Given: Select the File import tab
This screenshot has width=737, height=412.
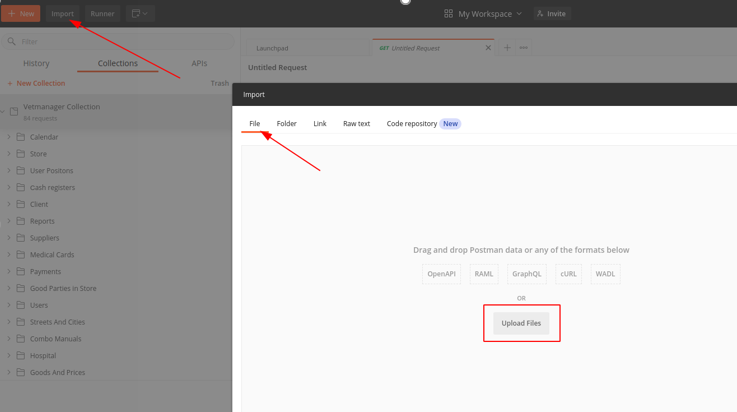Looking at the screenshot, I should coord(254,124).
